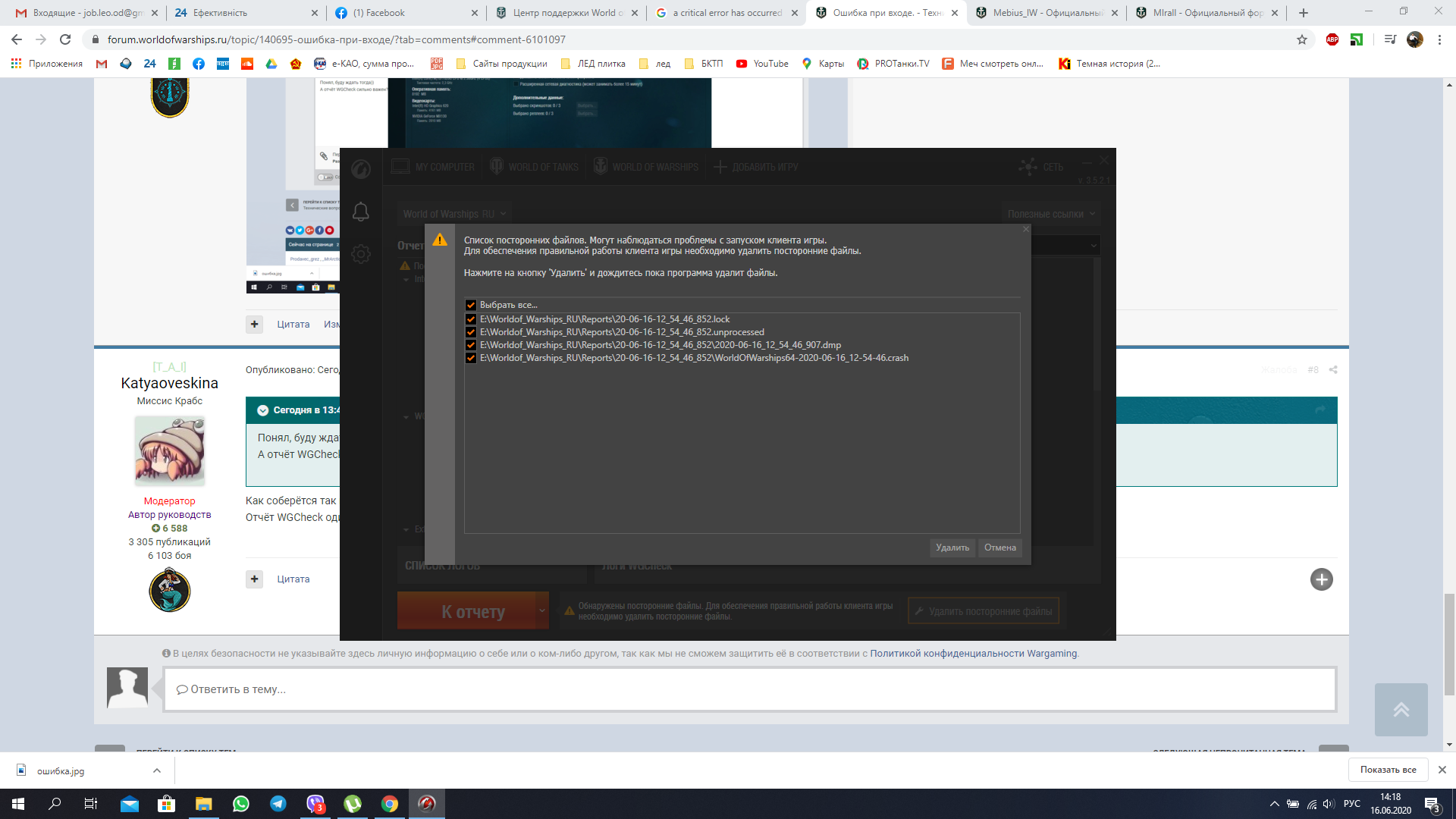
Task: Open the ошибка.jpg download options arrow
Action: (156, 770)
